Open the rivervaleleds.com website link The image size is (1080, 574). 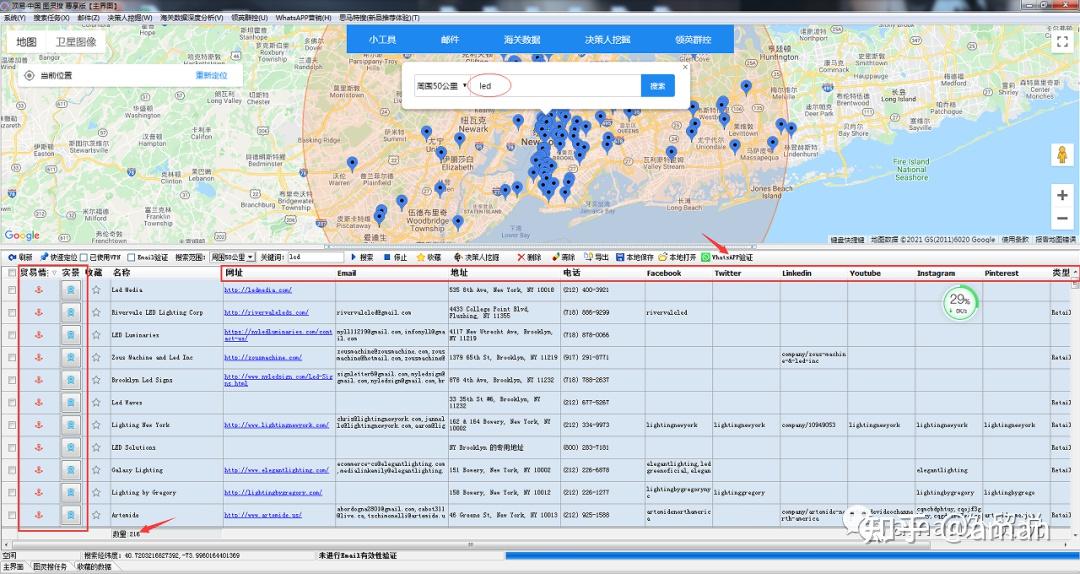[266, 312]
